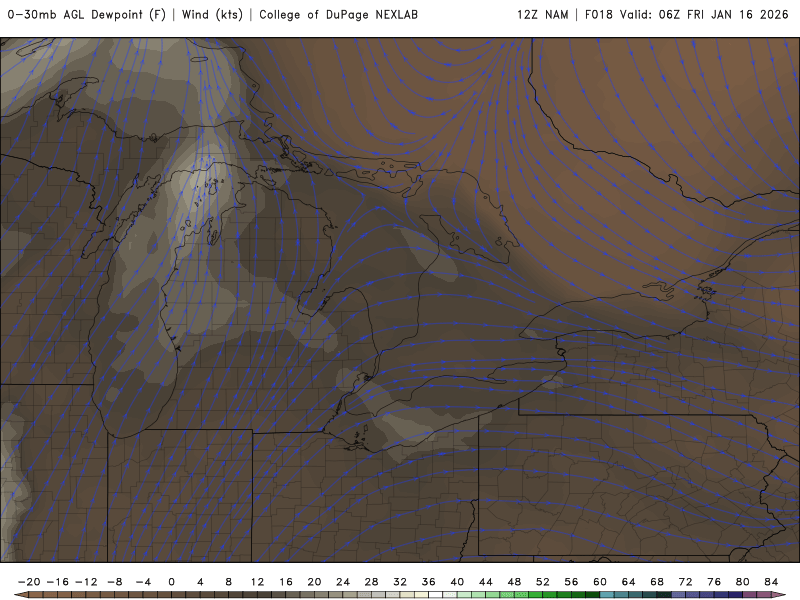Click the 16 legend label

tap(286, 582)
